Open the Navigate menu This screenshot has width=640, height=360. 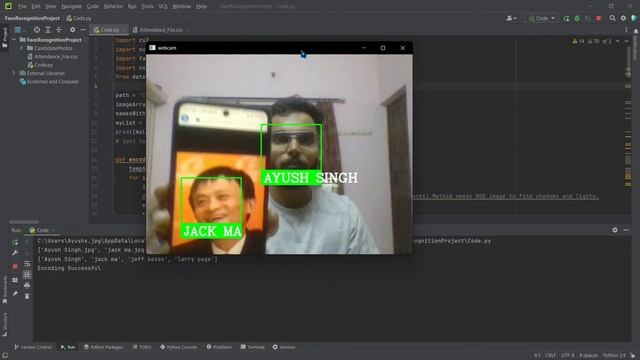pyautogui.click(x=71, y=7)
